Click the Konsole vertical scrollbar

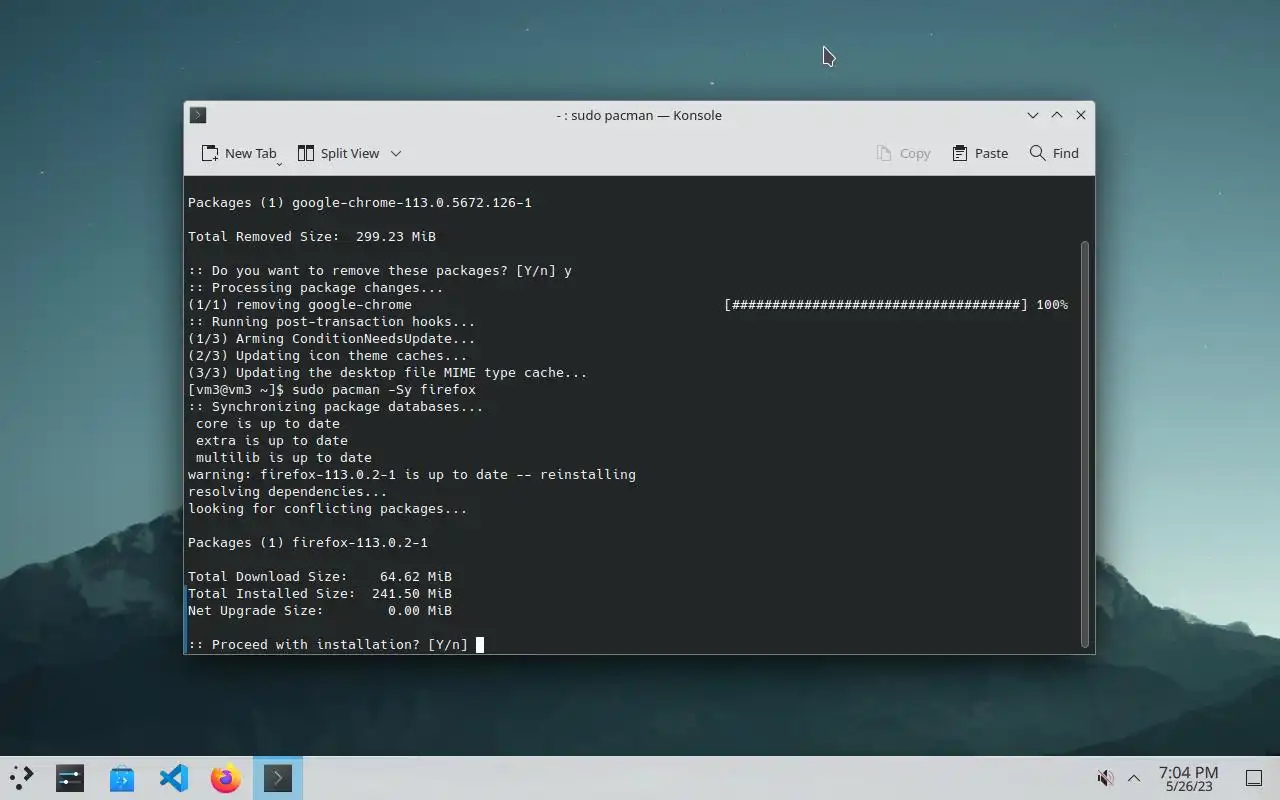[1085, 444]
